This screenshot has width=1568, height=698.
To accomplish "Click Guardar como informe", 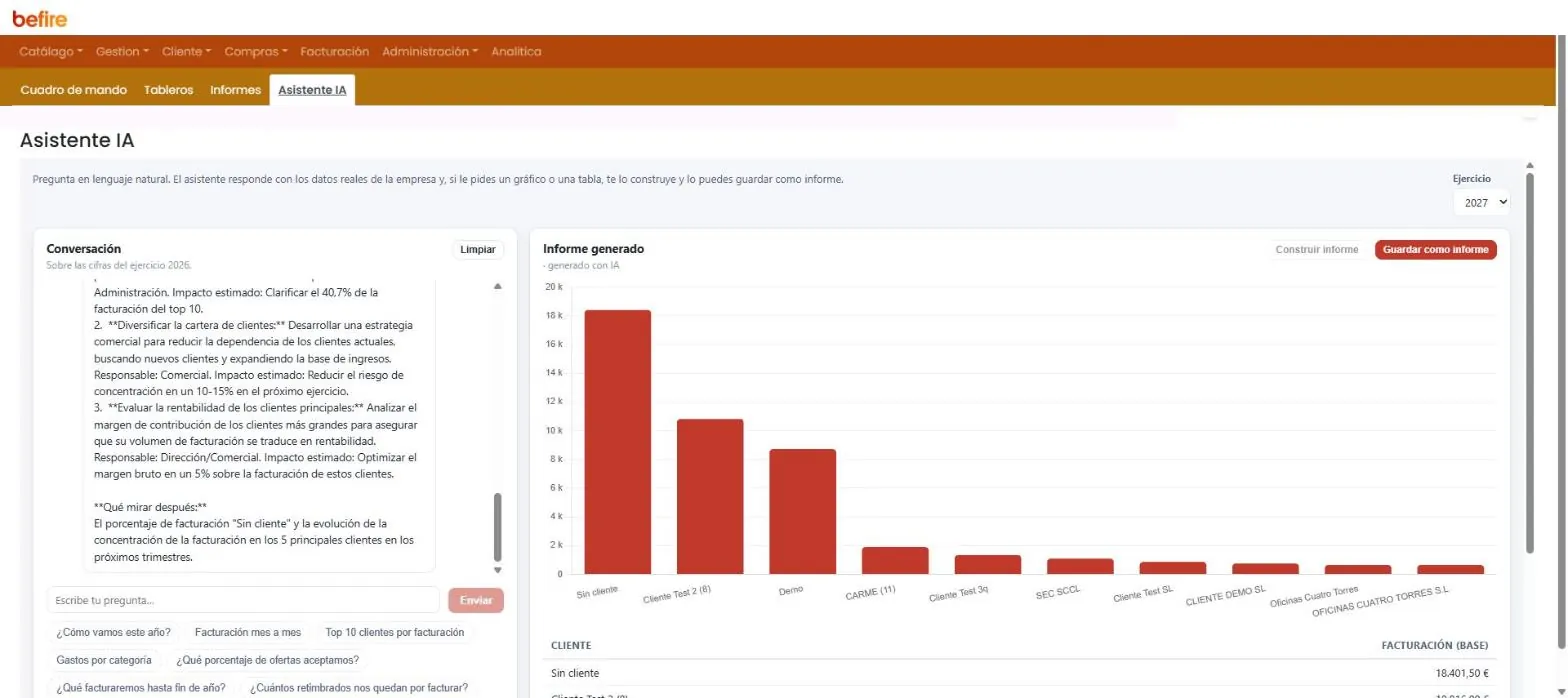I will click(1436, 249).
